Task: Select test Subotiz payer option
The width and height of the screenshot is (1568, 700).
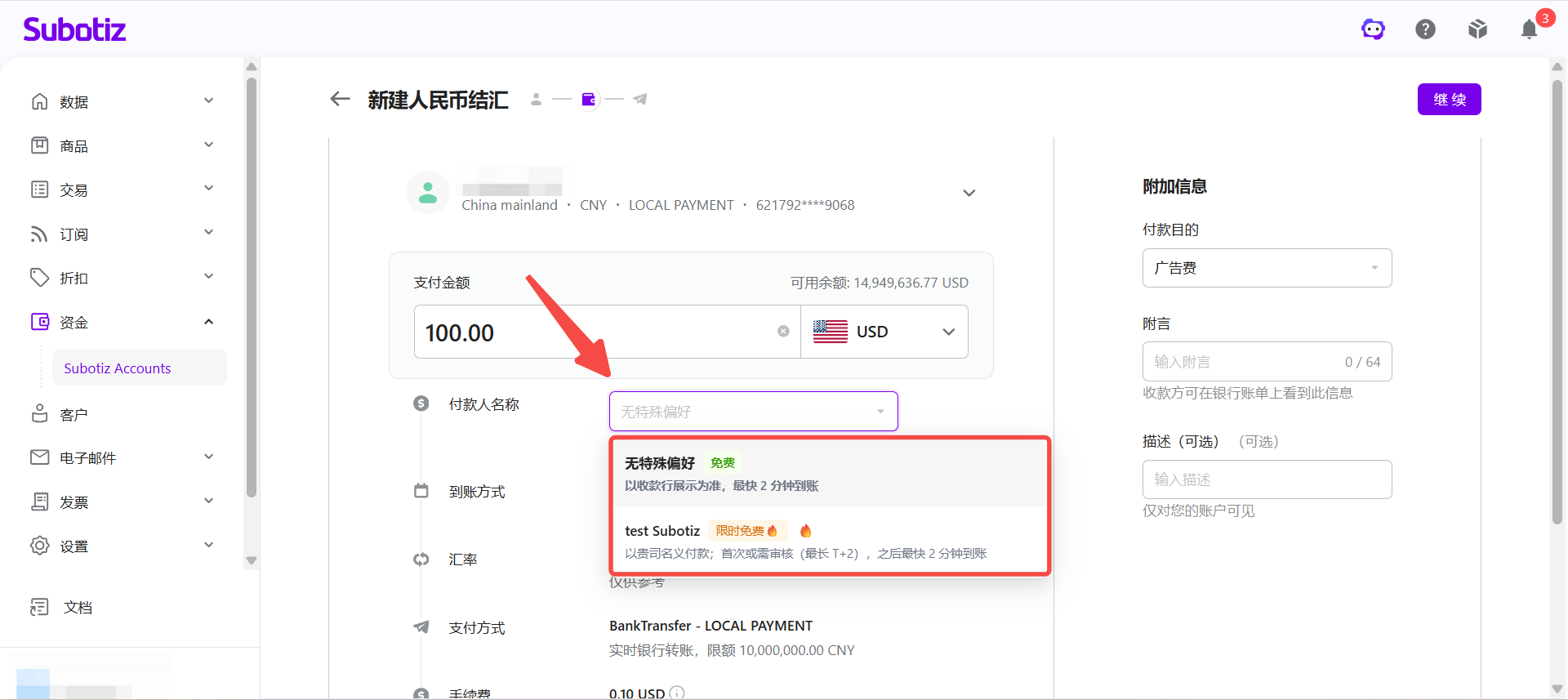Action: coord(829,542)
